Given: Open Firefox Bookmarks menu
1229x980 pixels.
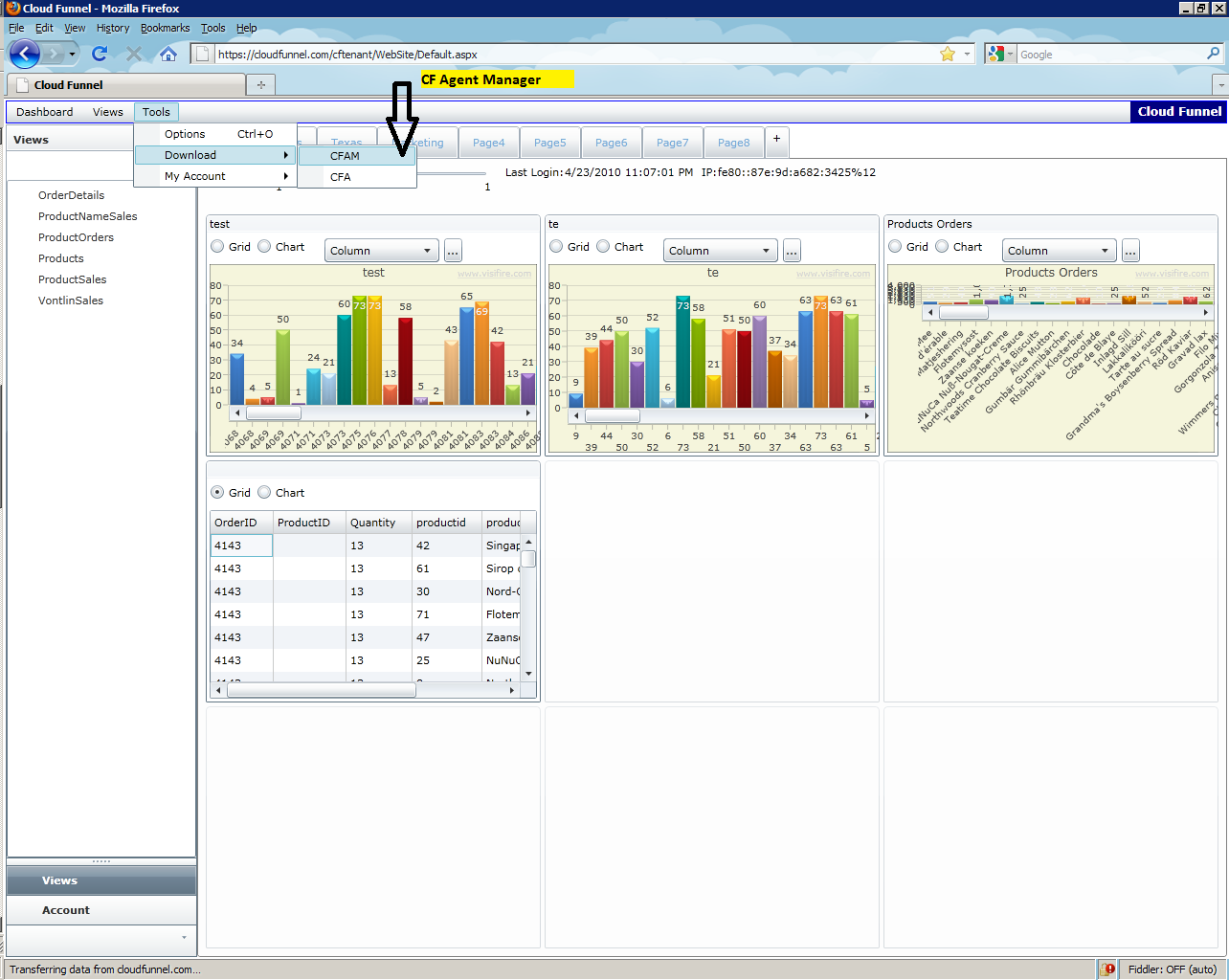Looking at the screenshot, I should (165, 28).
